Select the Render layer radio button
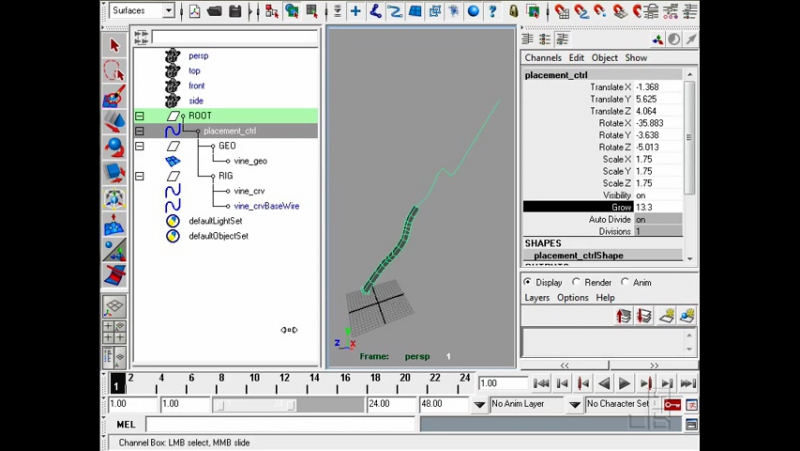 576,282
